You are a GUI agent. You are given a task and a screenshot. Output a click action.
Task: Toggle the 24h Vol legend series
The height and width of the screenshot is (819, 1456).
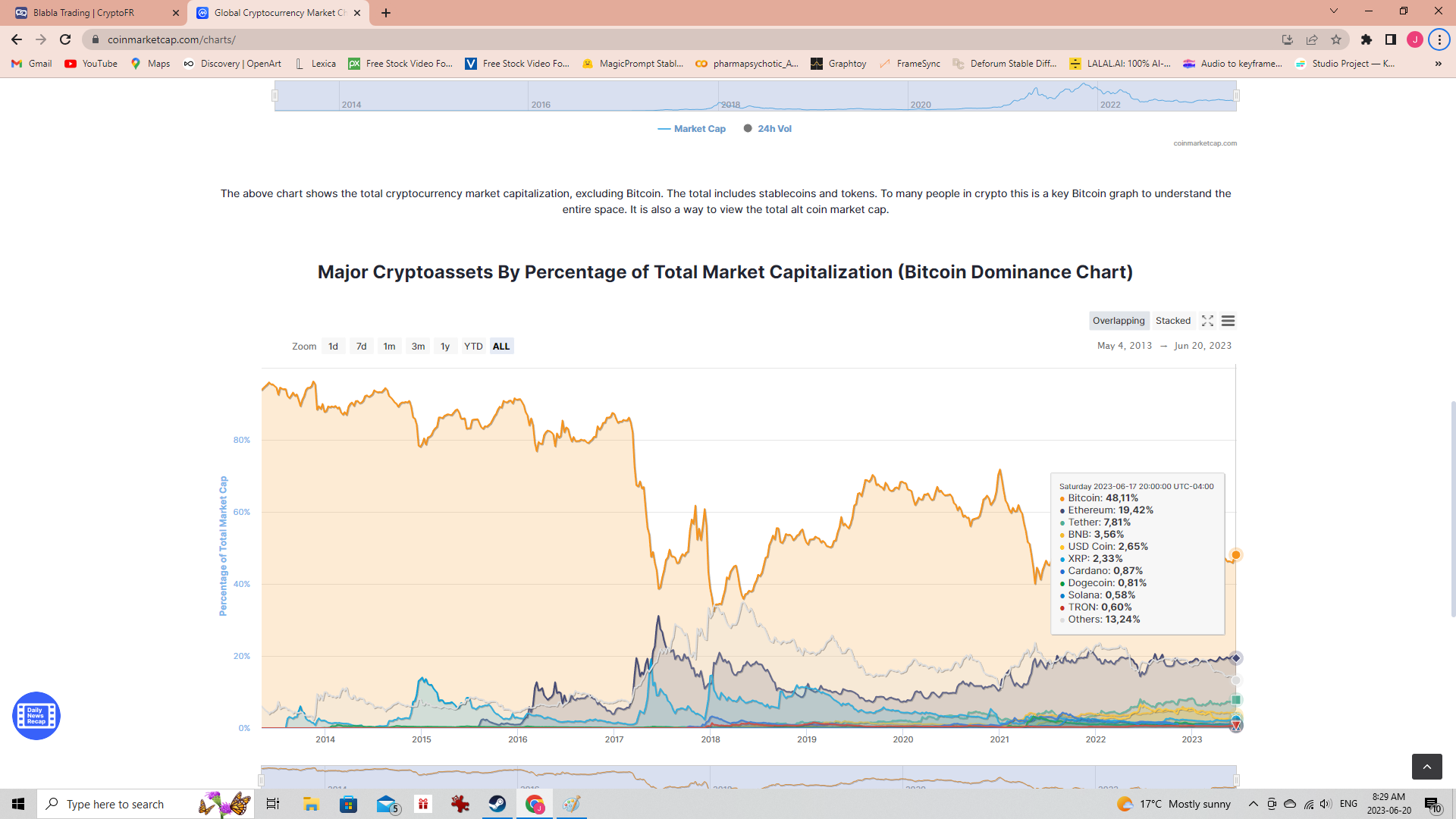tap(767, 129)
